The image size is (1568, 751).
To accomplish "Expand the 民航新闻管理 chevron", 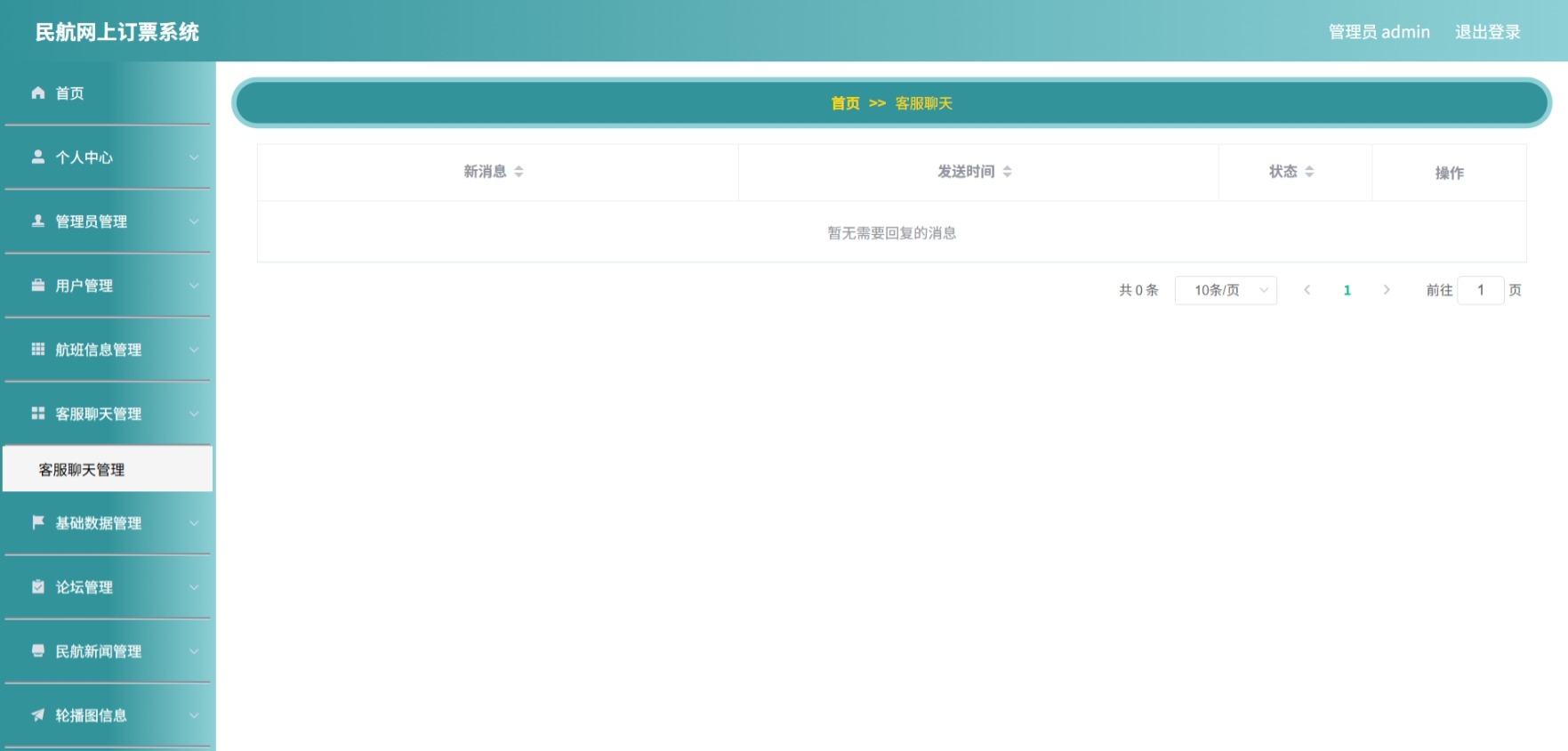I will pos(194,651).
